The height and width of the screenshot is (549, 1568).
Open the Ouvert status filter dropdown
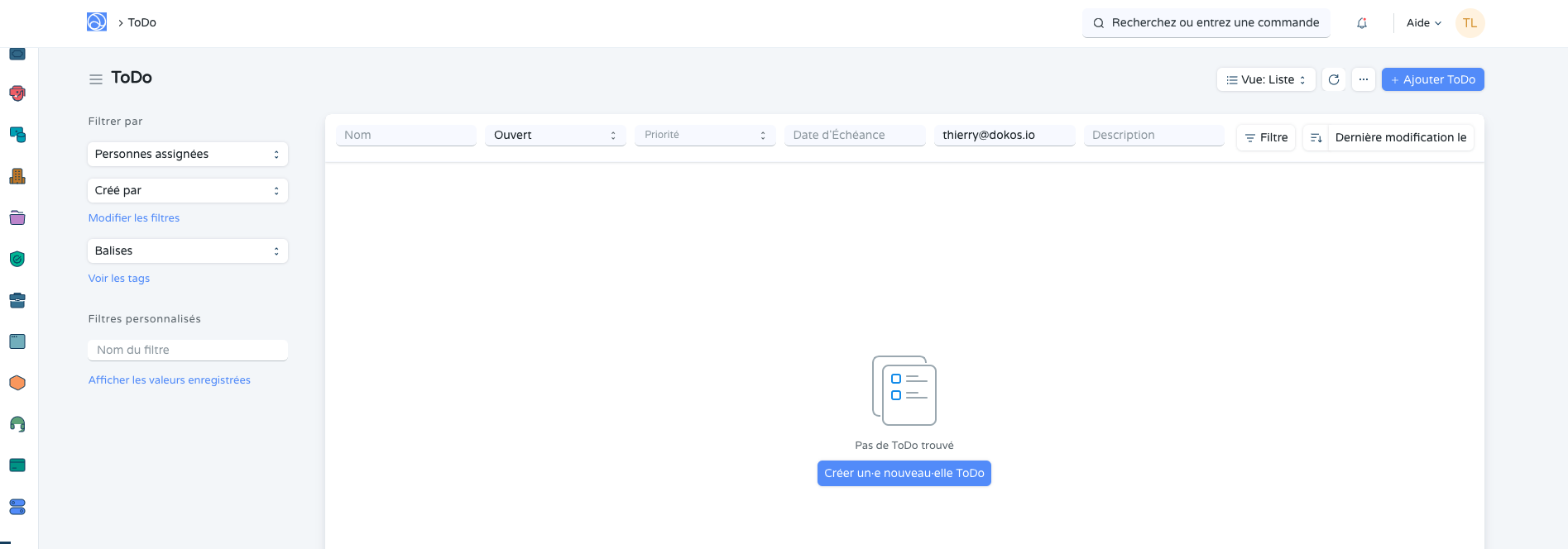[x=554, y=135]
